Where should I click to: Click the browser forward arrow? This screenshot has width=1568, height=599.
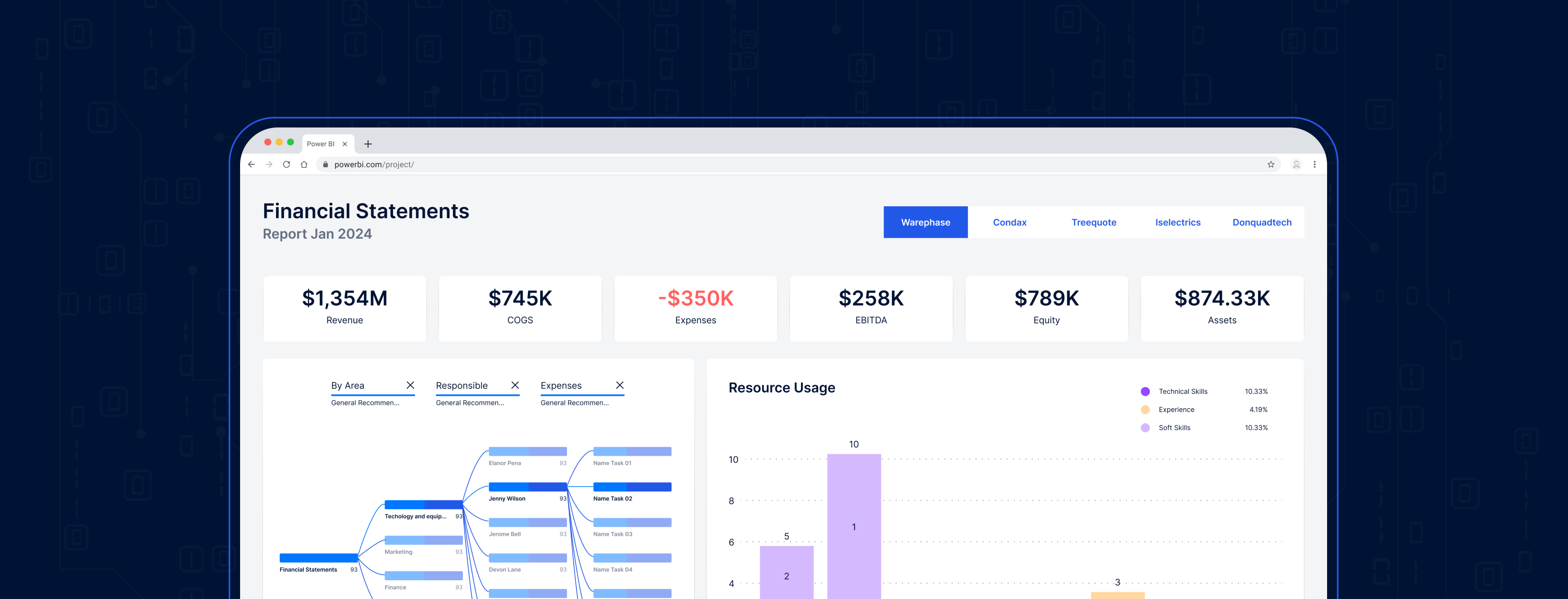(269, 165)
